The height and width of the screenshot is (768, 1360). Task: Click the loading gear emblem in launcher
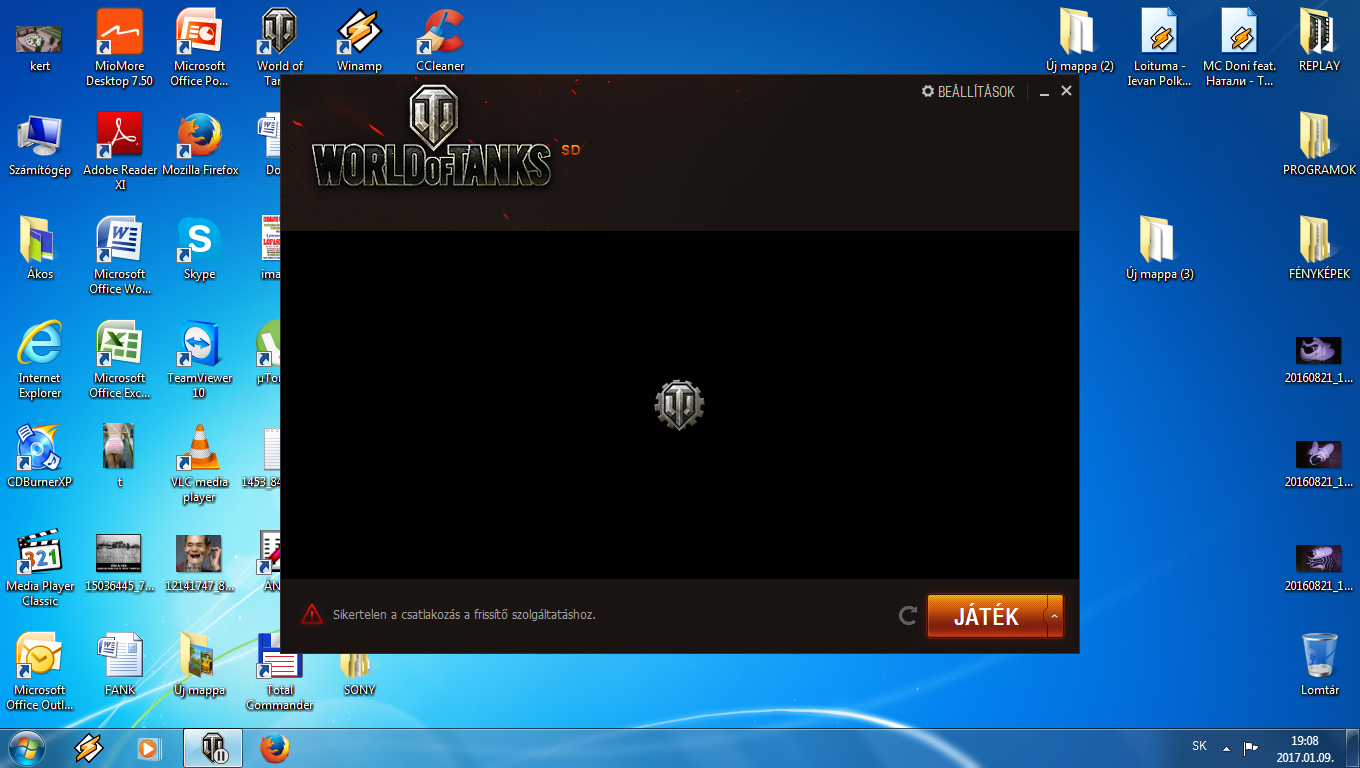click(680, 405)
